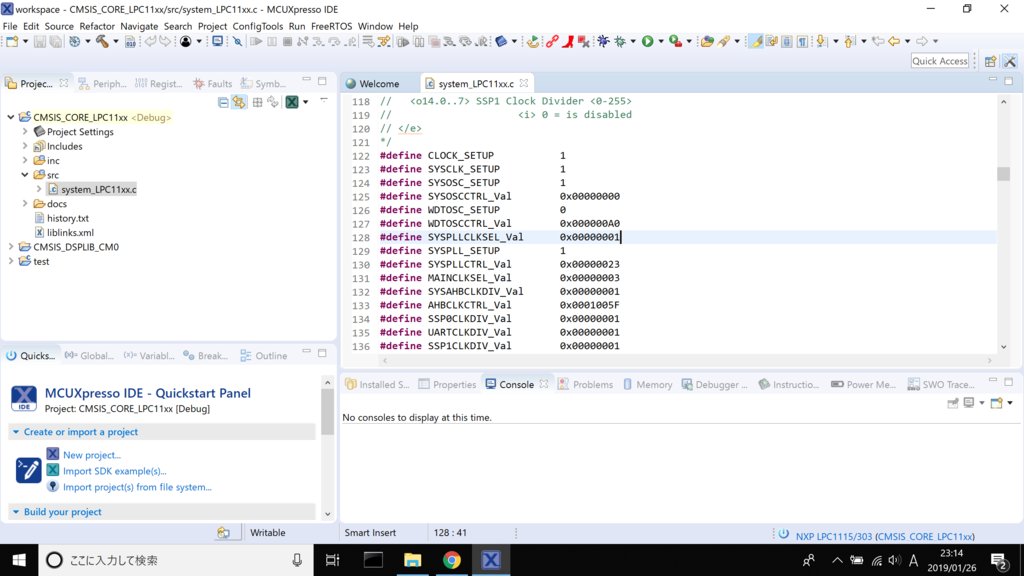1024x576 pixels.
Task: Open the Refactor menu
Action: click(x=97, y=26)
